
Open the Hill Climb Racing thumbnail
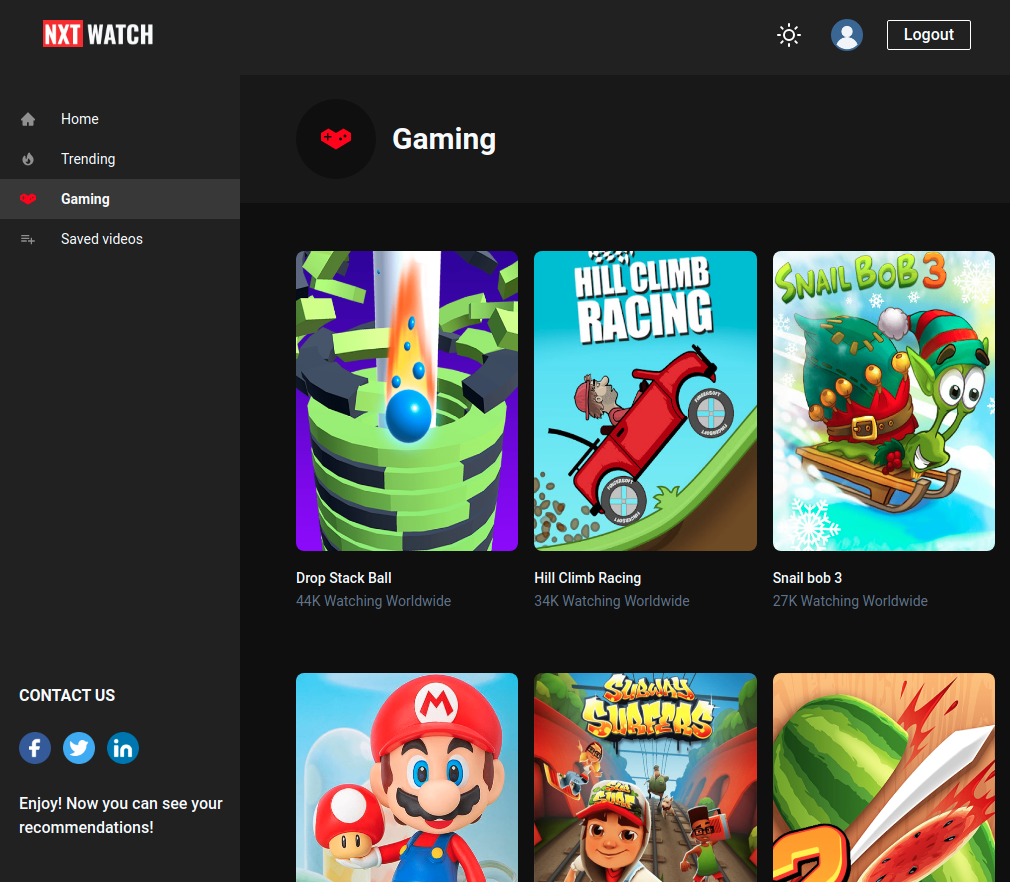[x=645, y=401]
